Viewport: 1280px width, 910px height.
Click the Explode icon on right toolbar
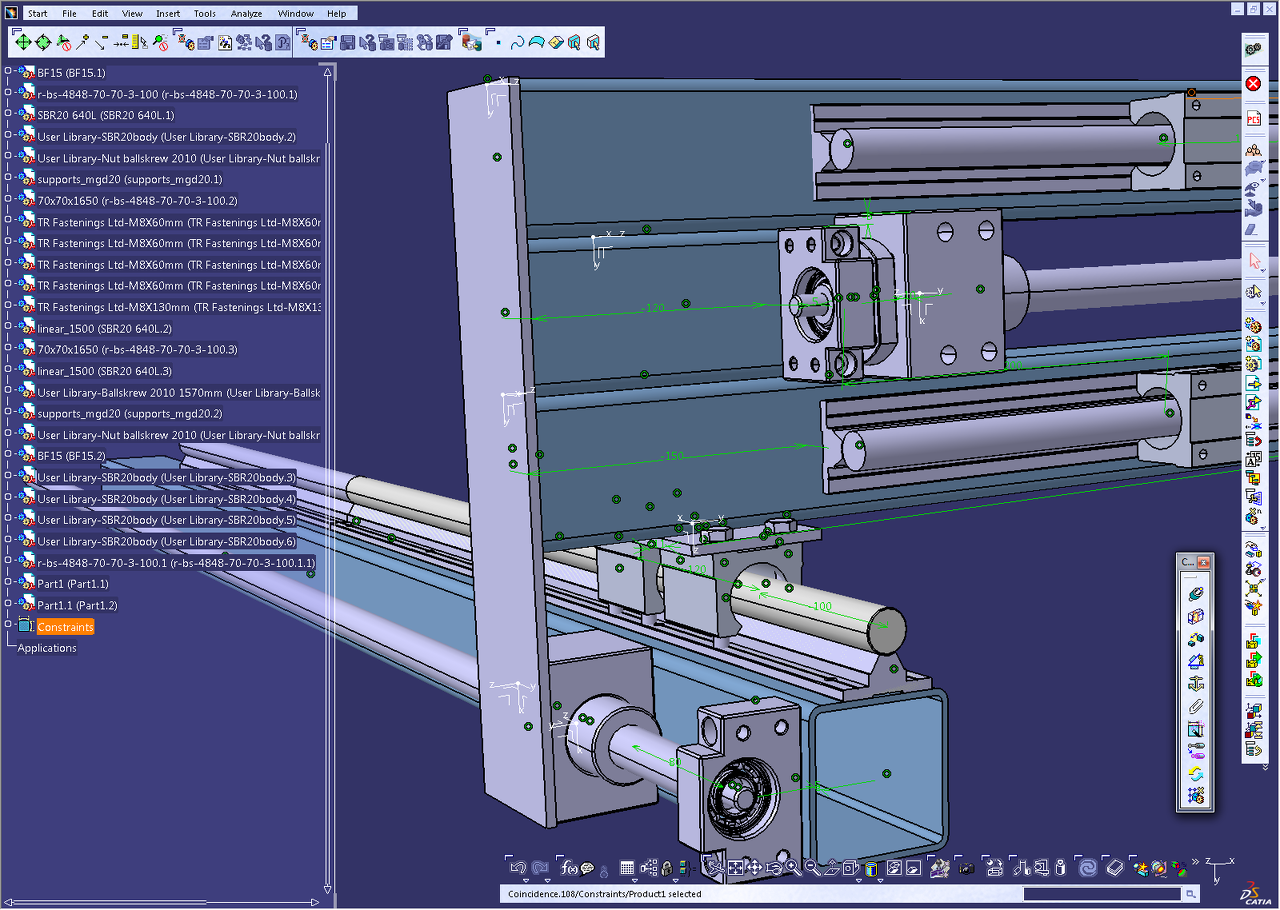coord(1253,587)
